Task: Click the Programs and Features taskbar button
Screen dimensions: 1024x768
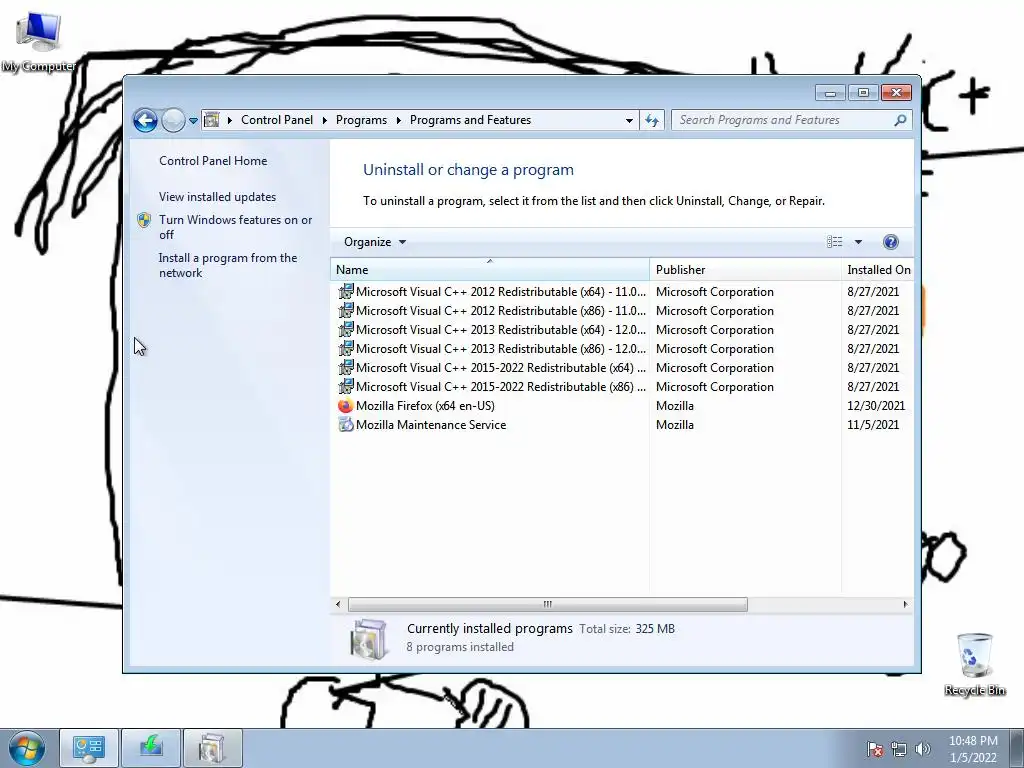Action: (212, 748)
